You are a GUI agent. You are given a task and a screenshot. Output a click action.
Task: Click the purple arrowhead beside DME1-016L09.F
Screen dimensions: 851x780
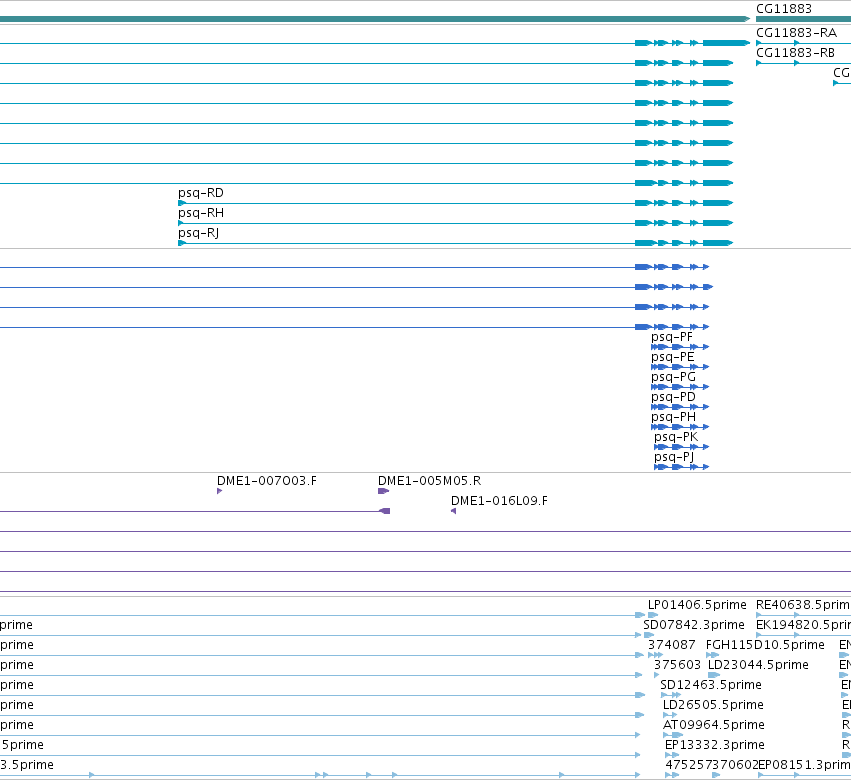coord(454,511)
